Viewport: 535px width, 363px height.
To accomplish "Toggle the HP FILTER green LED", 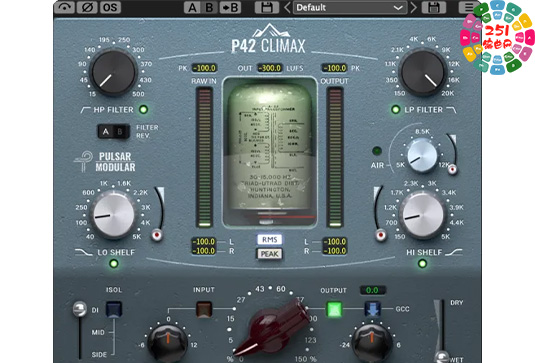I will pyautogui.click(x=143, y=110).
